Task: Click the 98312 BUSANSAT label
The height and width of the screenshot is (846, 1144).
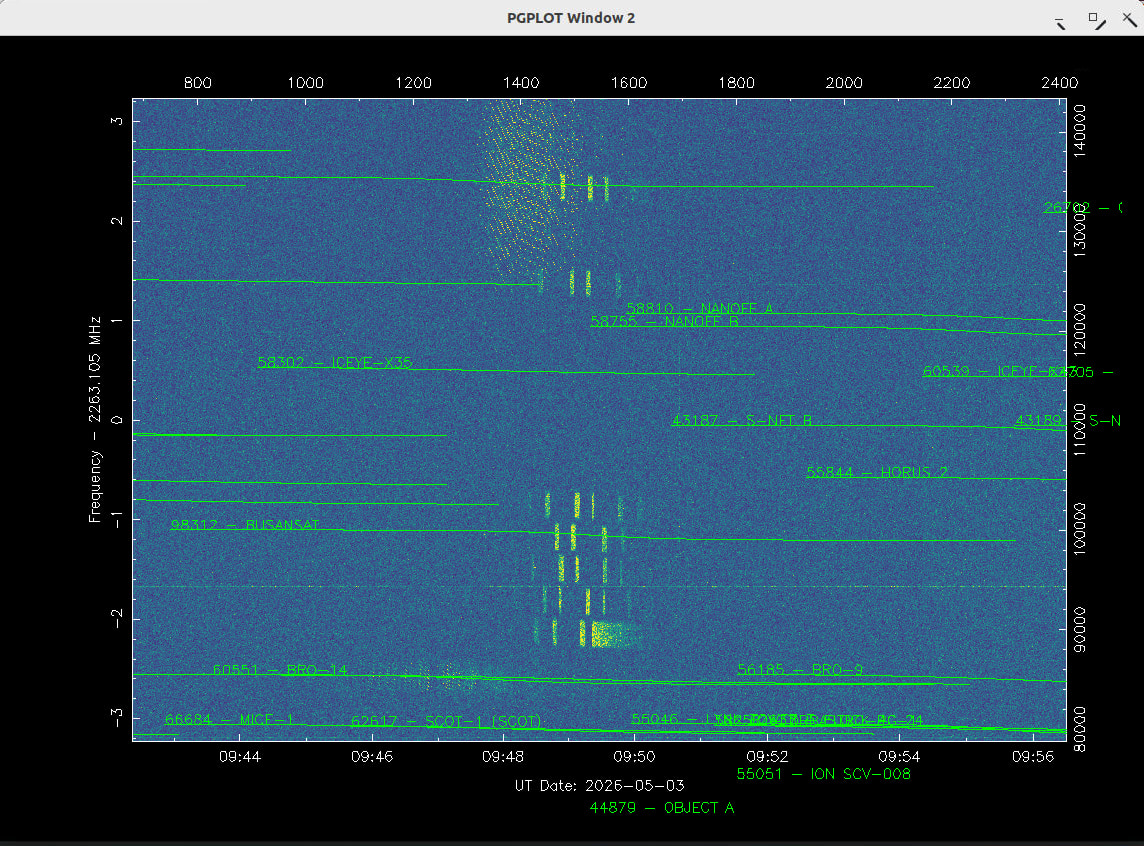Action: (x=245, y=525)
